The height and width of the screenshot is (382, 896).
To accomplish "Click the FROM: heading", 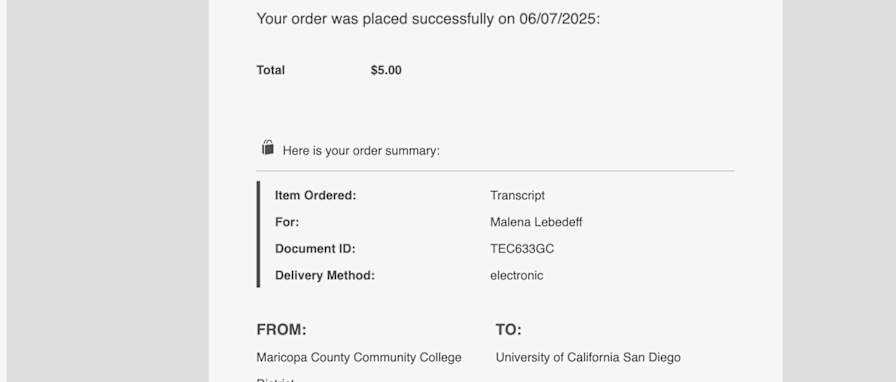I will 281,330.
